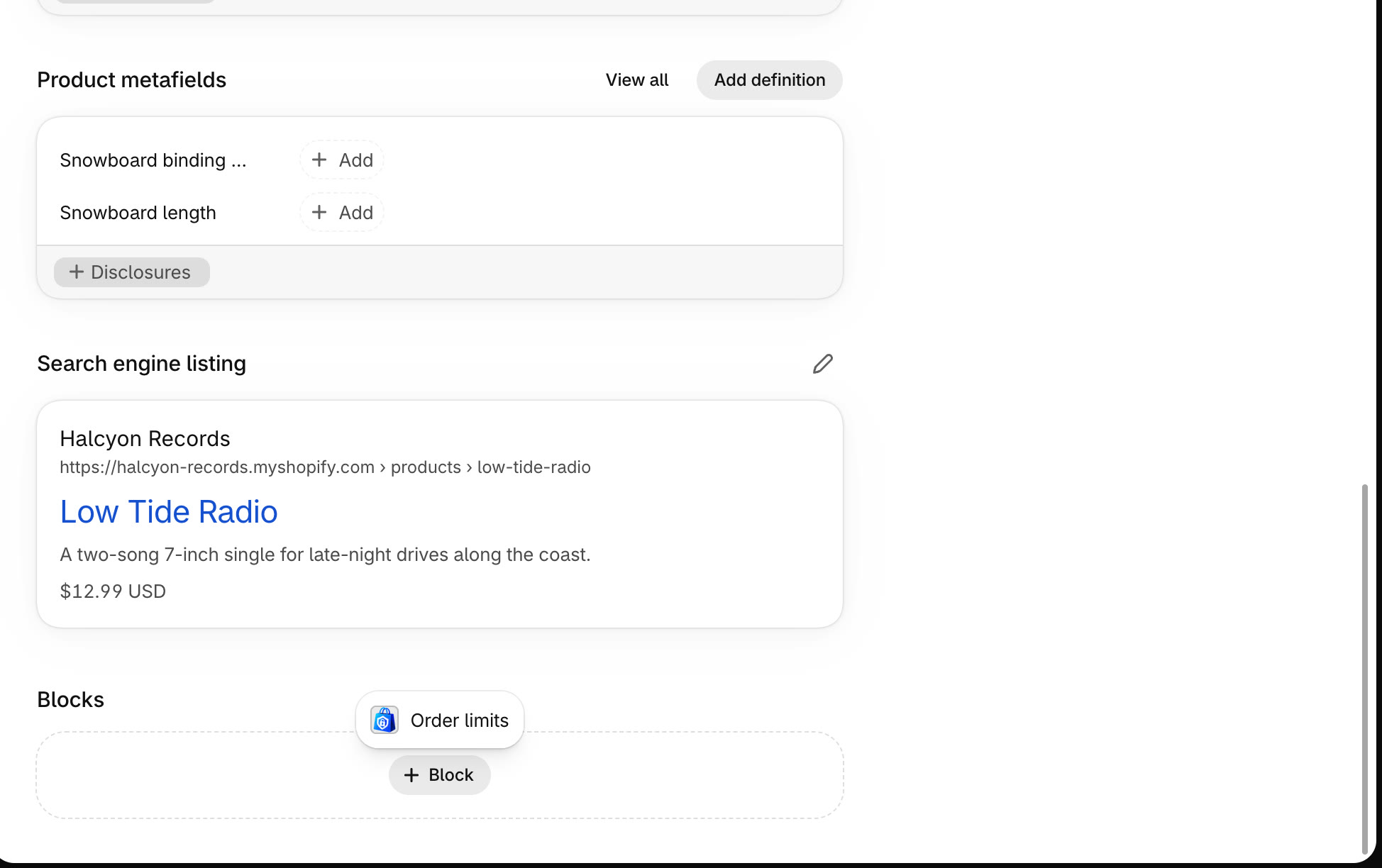Image resolution: width=1382 pixels, height=868 pixels.
Task: Click the pencil icon for Search engine listing
Action: pyautogui.click(x=822, y=364)
